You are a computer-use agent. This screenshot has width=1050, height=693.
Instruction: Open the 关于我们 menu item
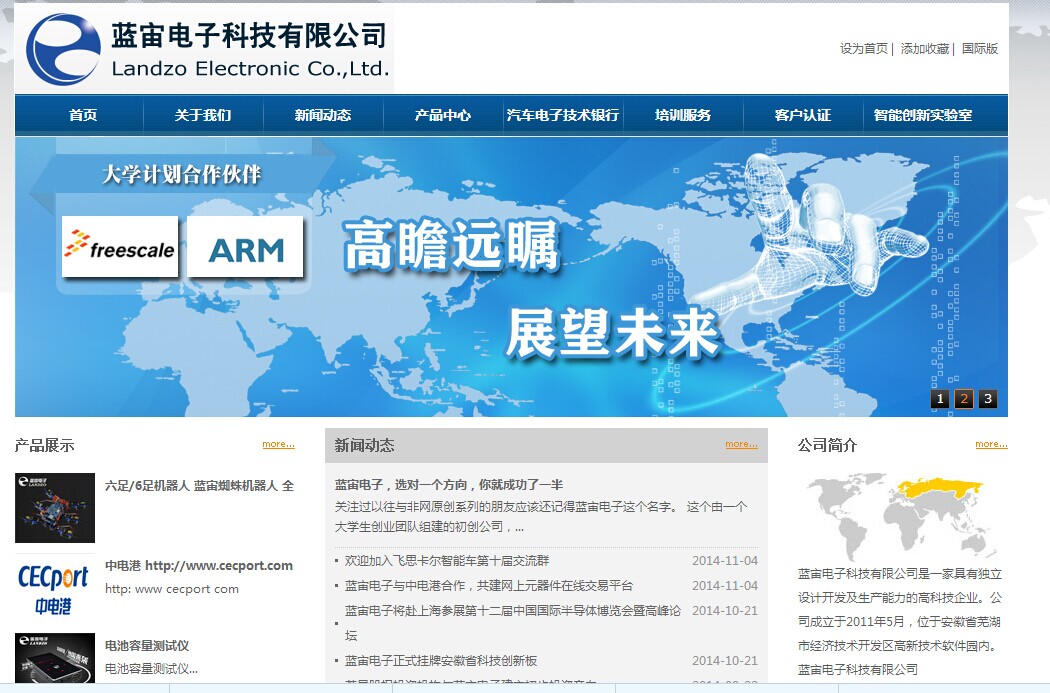[203, 115]
